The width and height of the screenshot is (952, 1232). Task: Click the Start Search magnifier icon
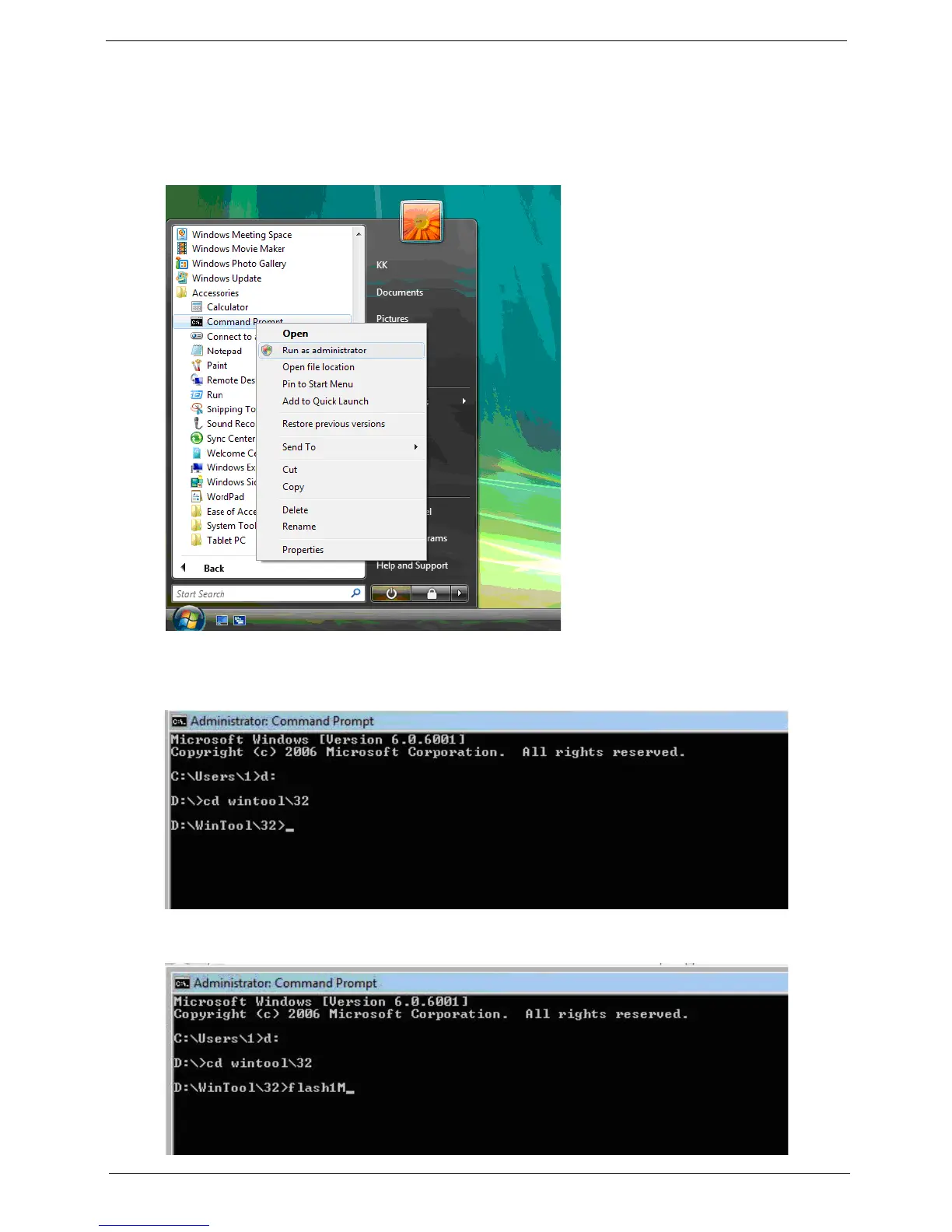(x=355, y=593)
